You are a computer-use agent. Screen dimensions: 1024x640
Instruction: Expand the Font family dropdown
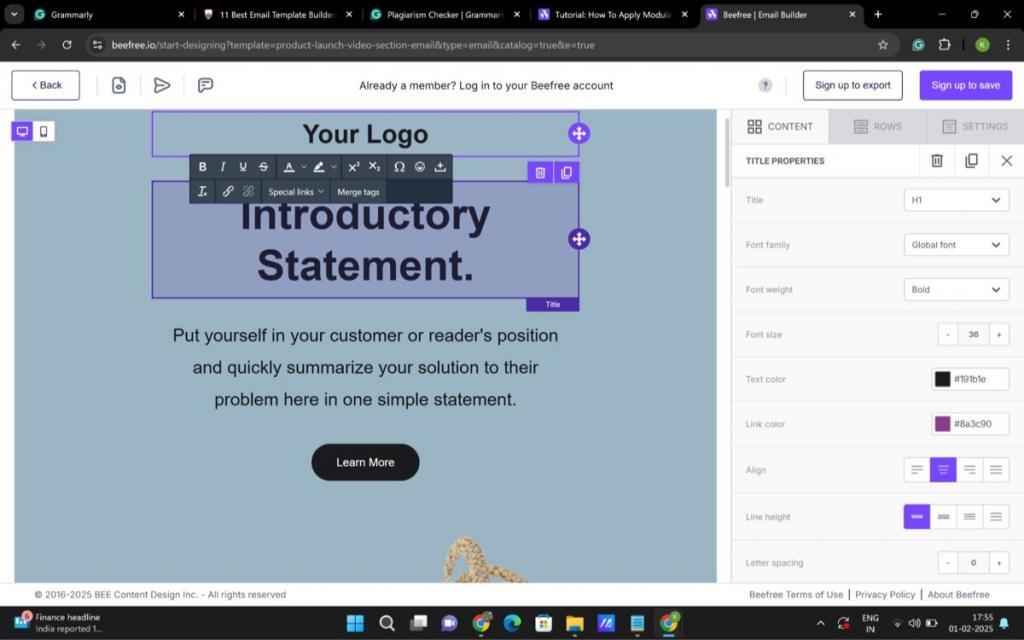(x=955, y=245)
